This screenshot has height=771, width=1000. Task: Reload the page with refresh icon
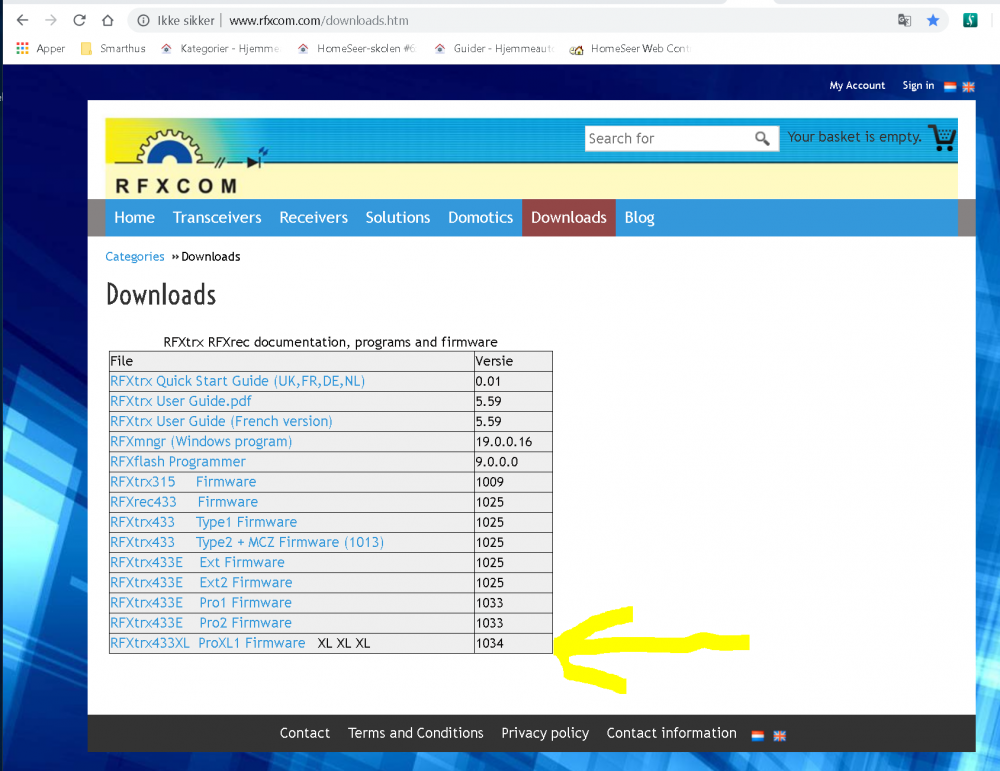(x=79, y=20)
